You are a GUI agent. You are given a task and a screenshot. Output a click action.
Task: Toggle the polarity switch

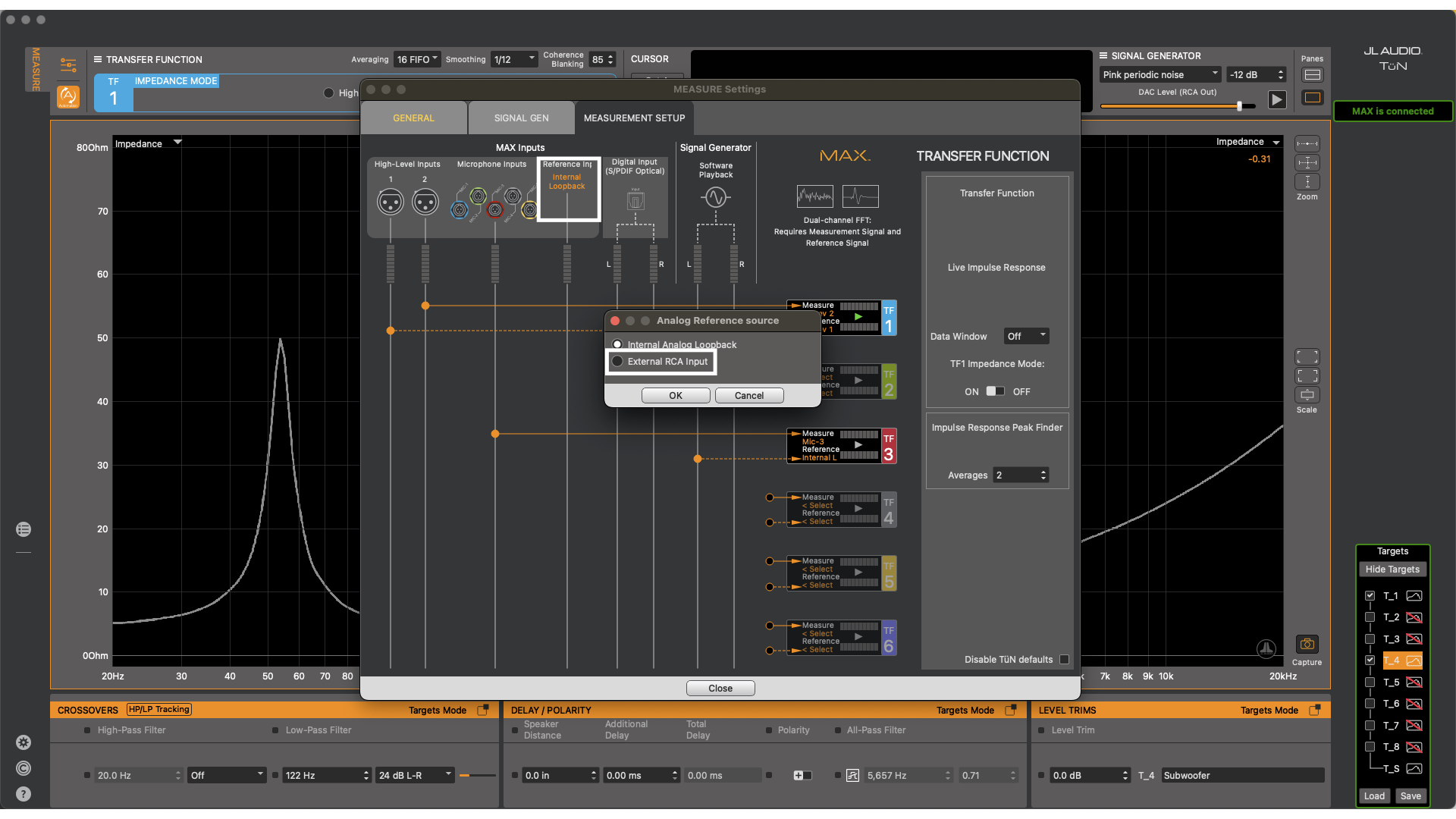click(x=802, y=776)
